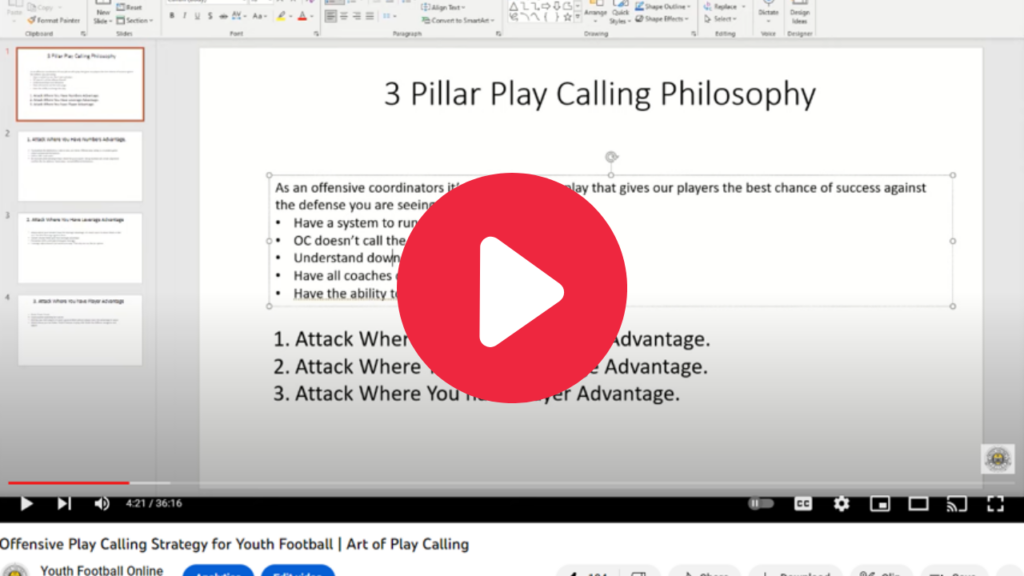Toggle the autoplay switch
The width and height of the screenshot is (1024, 576).
point(761,504)
